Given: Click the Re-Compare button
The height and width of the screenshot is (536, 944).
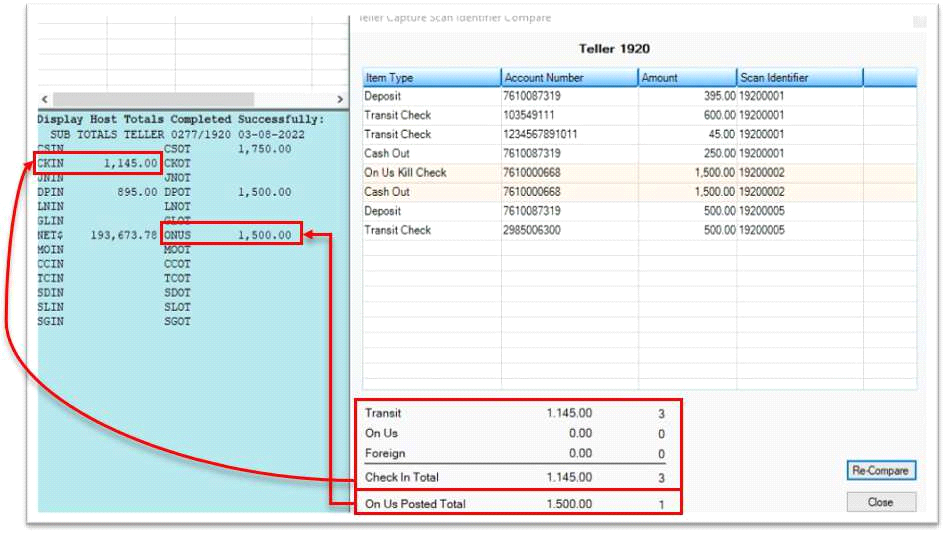Looking at the screenshot, I should click(881, 470).
